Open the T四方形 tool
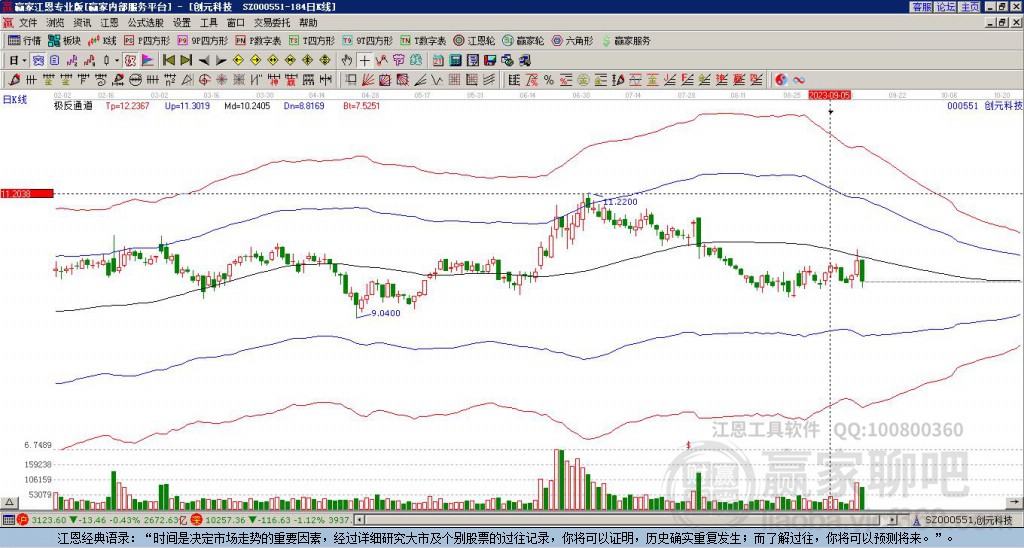The height and width of the screenshot is (548, 1024). tap(312, 40)
